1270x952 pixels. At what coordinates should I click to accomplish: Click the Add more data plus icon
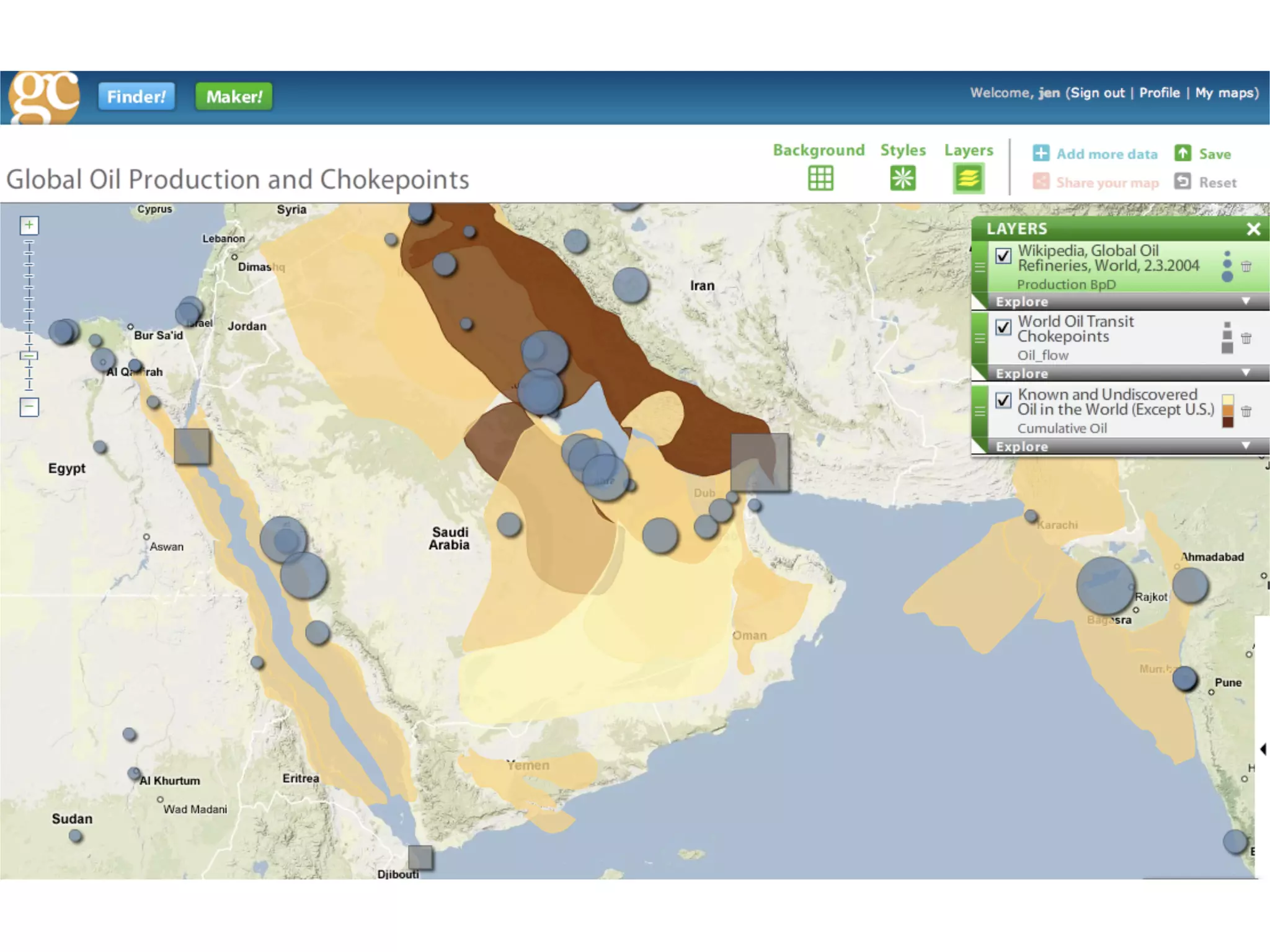pyautogui.click(x=1041, y=153)
